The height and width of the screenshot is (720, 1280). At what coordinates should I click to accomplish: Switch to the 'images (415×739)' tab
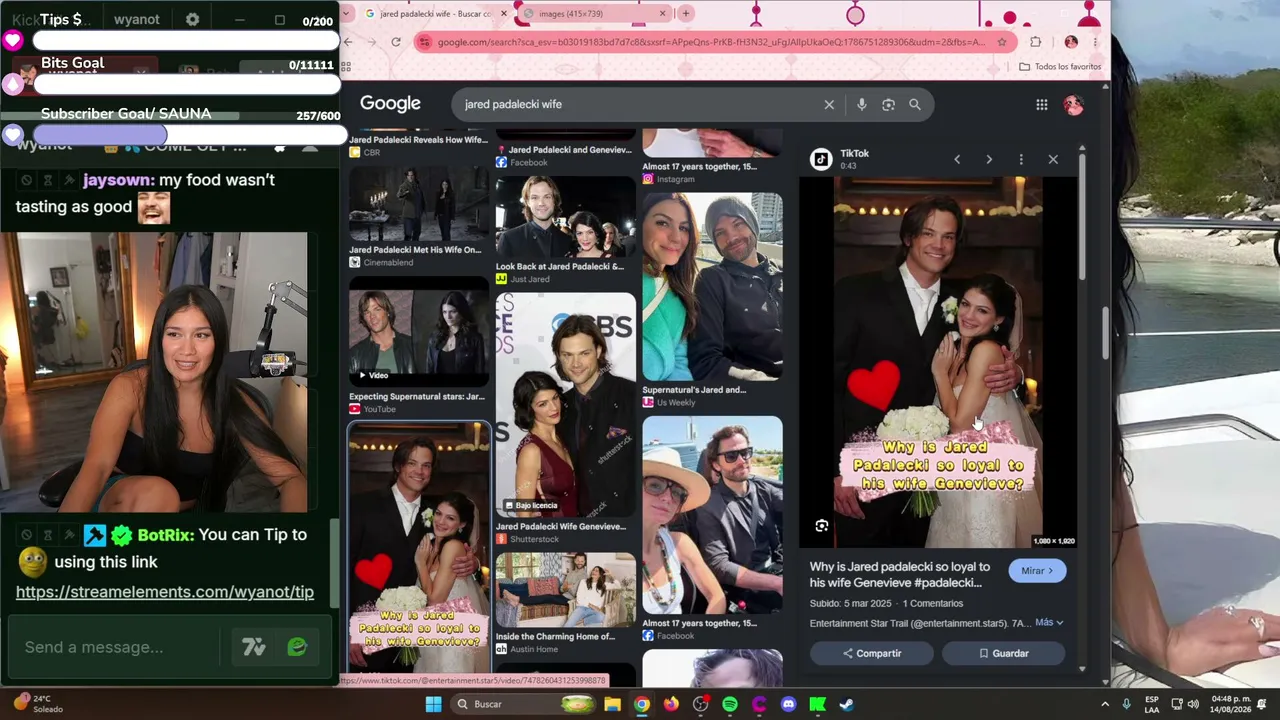click(590, 14)
